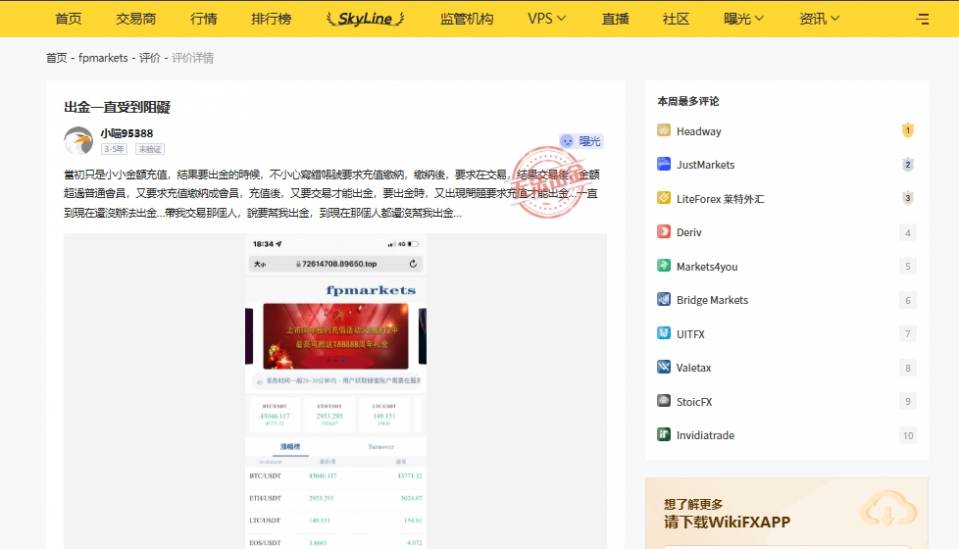Click username 小喵95388
Screen dimensions: 959x549
tap(127, 133)
